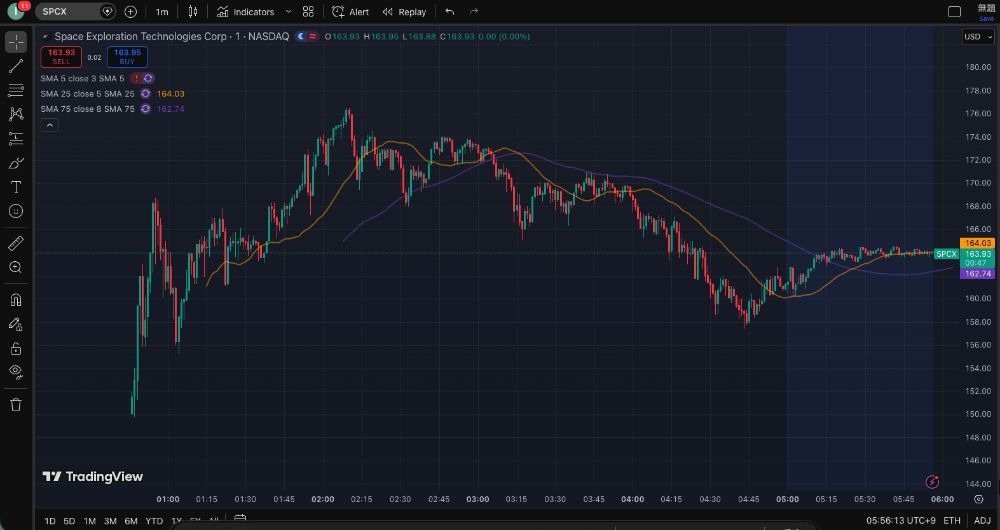The width and height of the screenshot is (1000, 530).
Task: Redo the last chart action
Action: (474, 11)
